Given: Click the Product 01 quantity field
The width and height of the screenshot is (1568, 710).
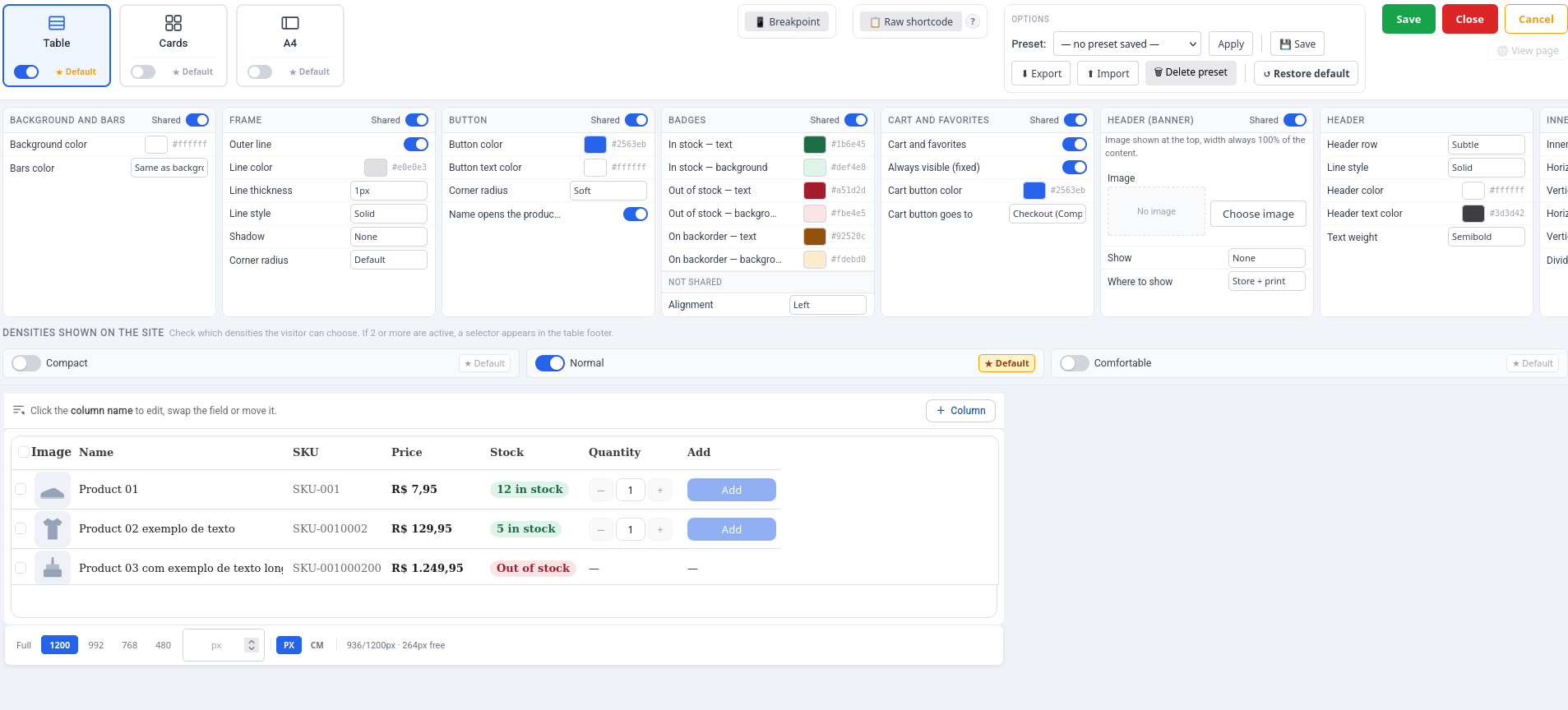Looking at the screenshot, I should click(x=631, y=491).
